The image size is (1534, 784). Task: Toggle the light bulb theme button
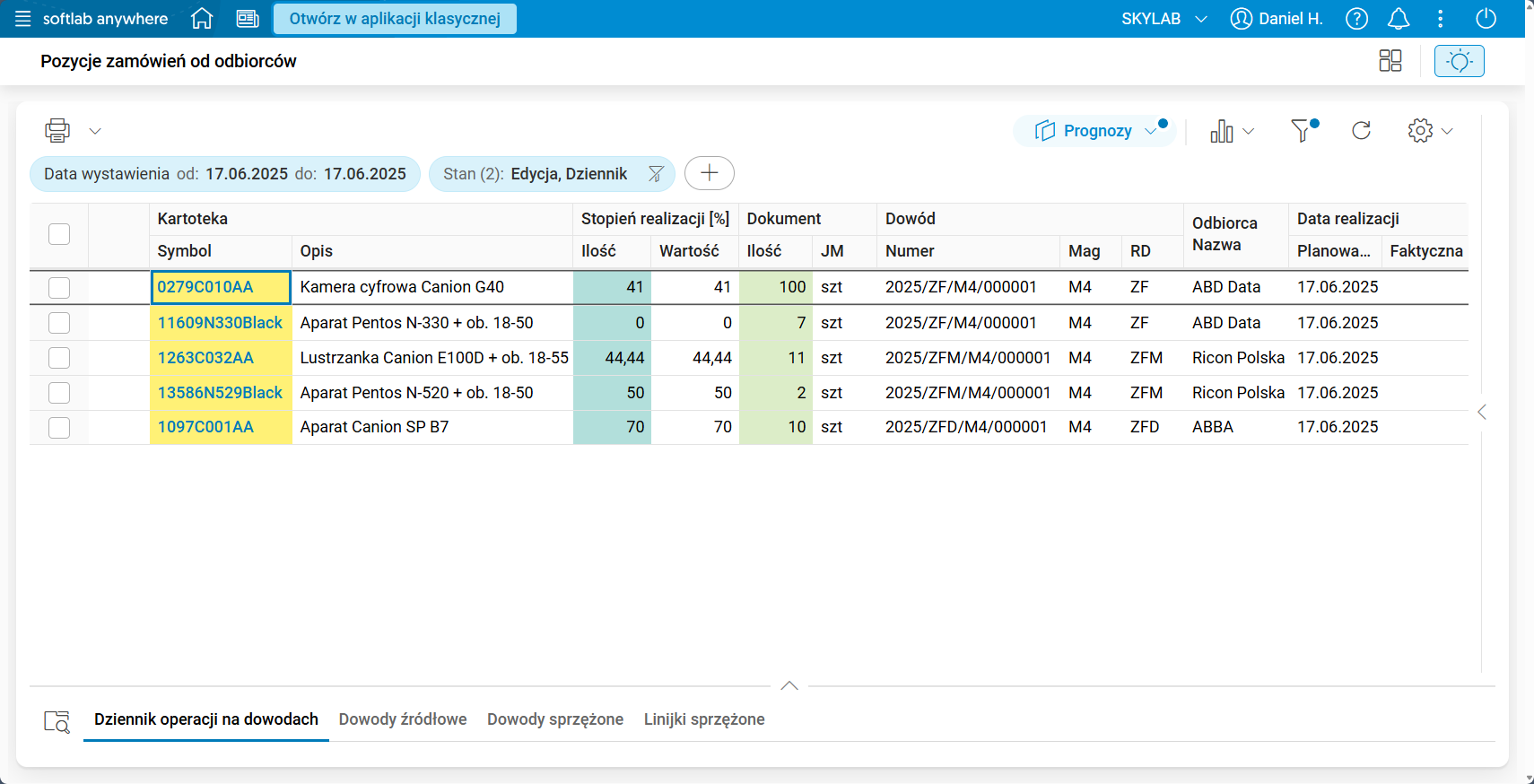coord(1459,61)
